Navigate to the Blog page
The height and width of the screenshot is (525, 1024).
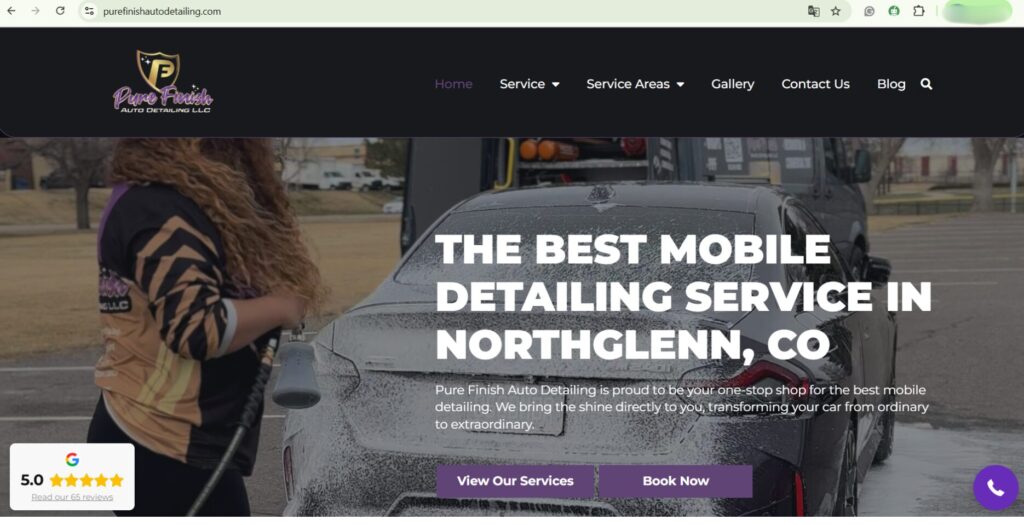(891, 84)
